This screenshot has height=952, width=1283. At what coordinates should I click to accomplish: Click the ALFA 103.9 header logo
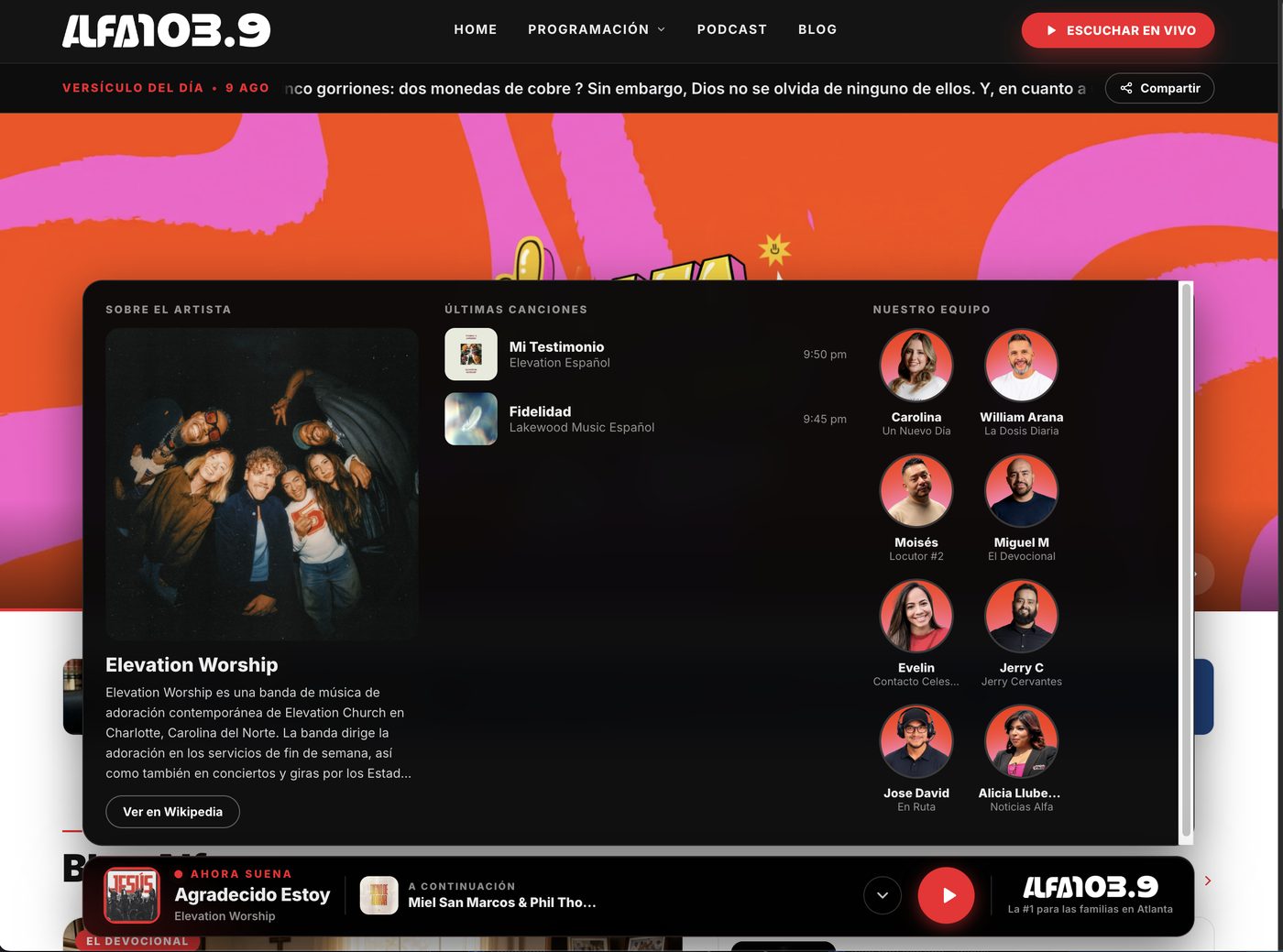coord(167,30)
